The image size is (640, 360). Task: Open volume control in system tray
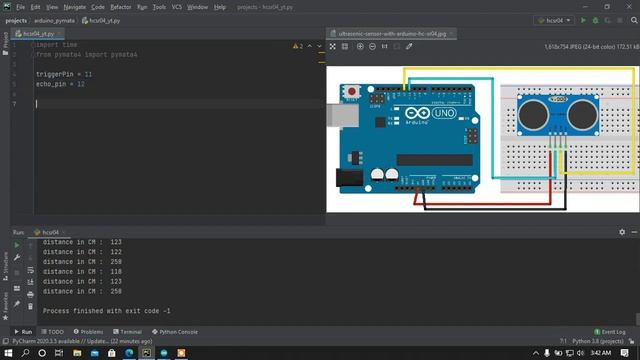pos(580,353)
